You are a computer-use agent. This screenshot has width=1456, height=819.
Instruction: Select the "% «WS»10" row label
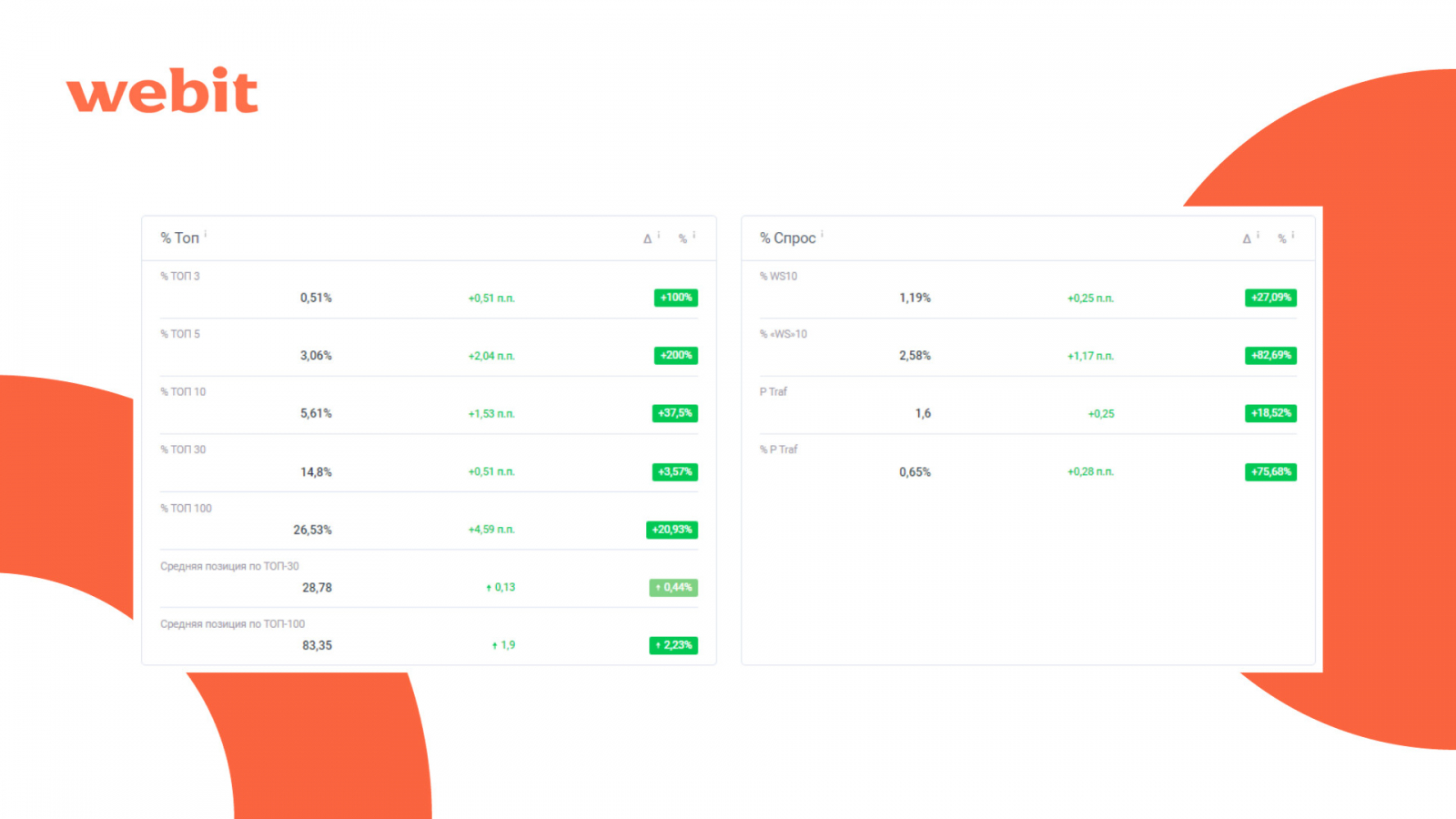[784, 334]
